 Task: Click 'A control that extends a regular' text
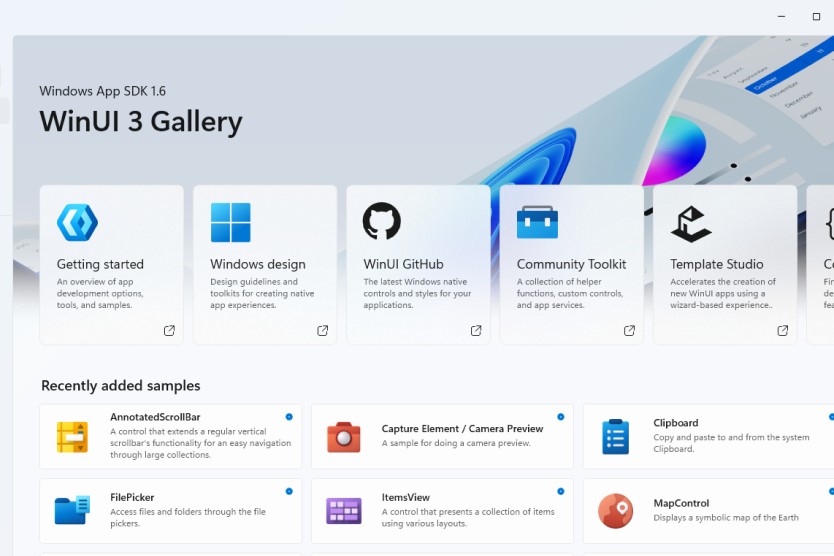tap(201, 443)
